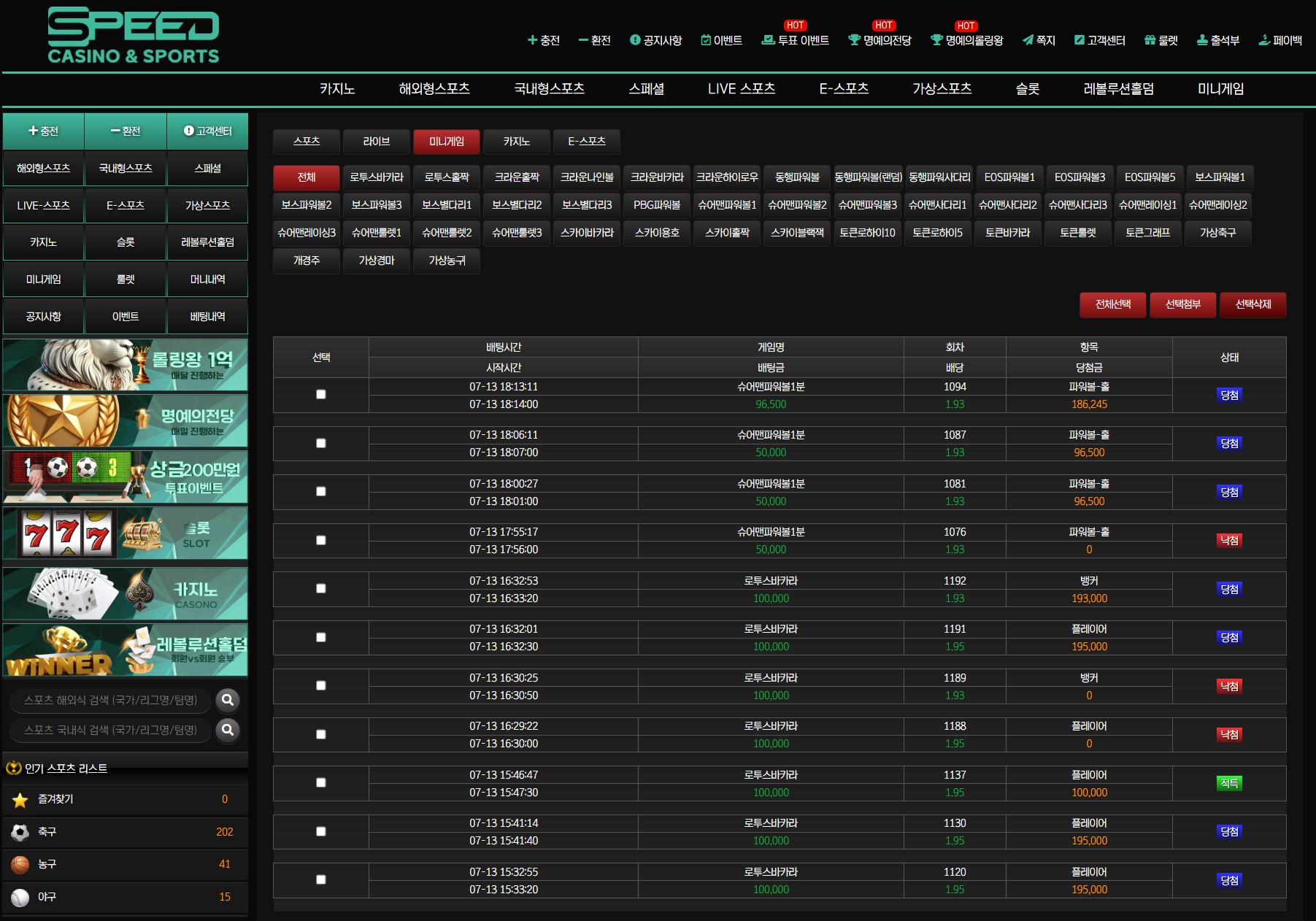Open the 롤링왕 1억 banner

(x=125, y=365)
